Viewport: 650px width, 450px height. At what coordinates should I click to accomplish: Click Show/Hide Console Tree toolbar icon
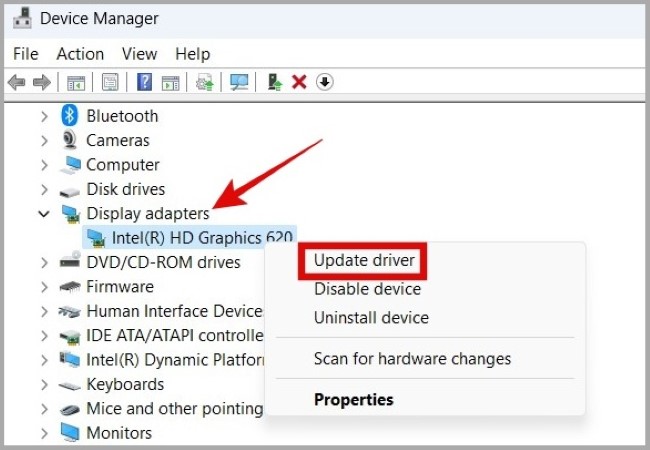[x=76, y=82]
